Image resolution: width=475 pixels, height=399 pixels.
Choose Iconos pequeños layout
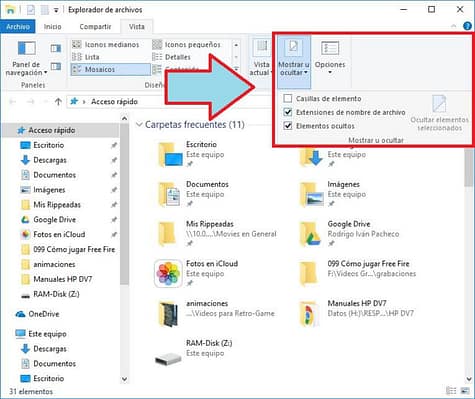187,44
